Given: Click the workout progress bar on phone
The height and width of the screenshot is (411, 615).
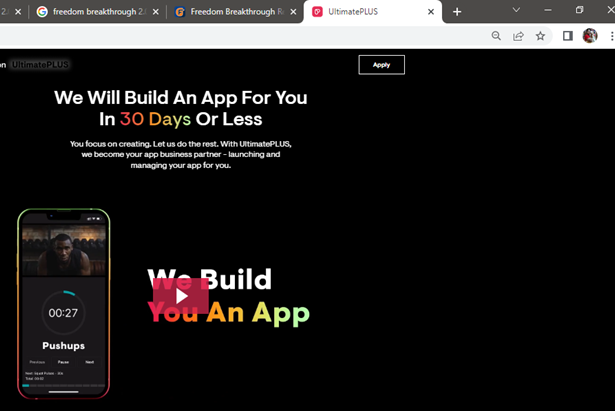Looking at the screenshot, I should pyautogui.click(x=64, y=386).
